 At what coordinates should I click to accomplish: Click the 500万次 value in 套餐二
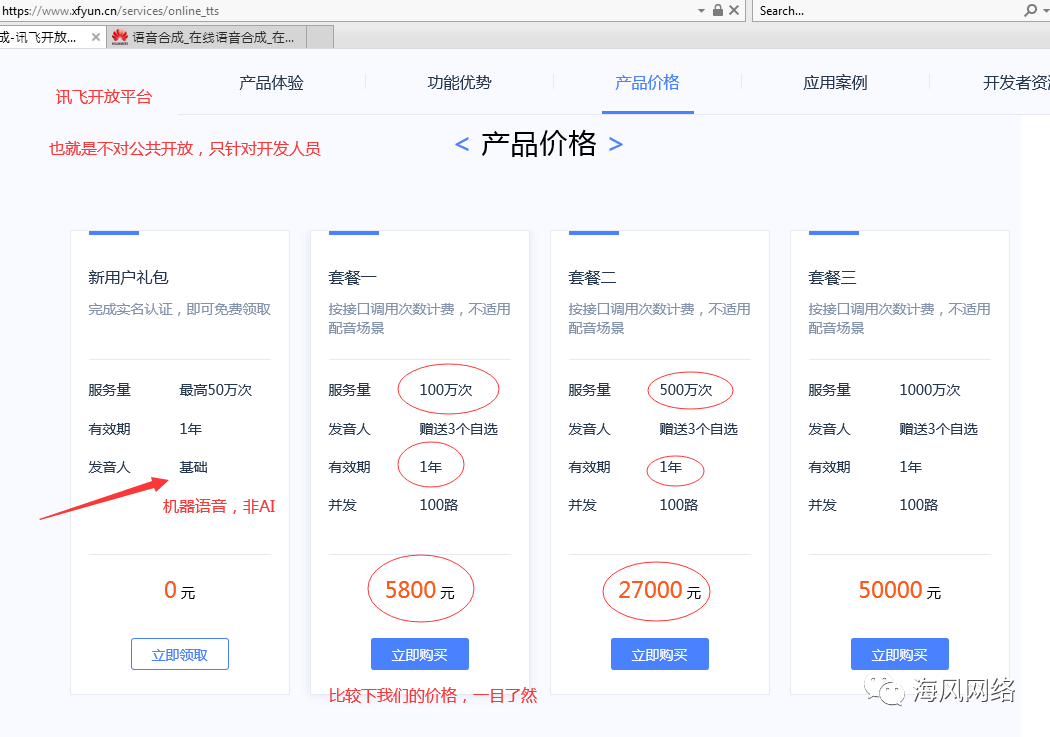686,390
